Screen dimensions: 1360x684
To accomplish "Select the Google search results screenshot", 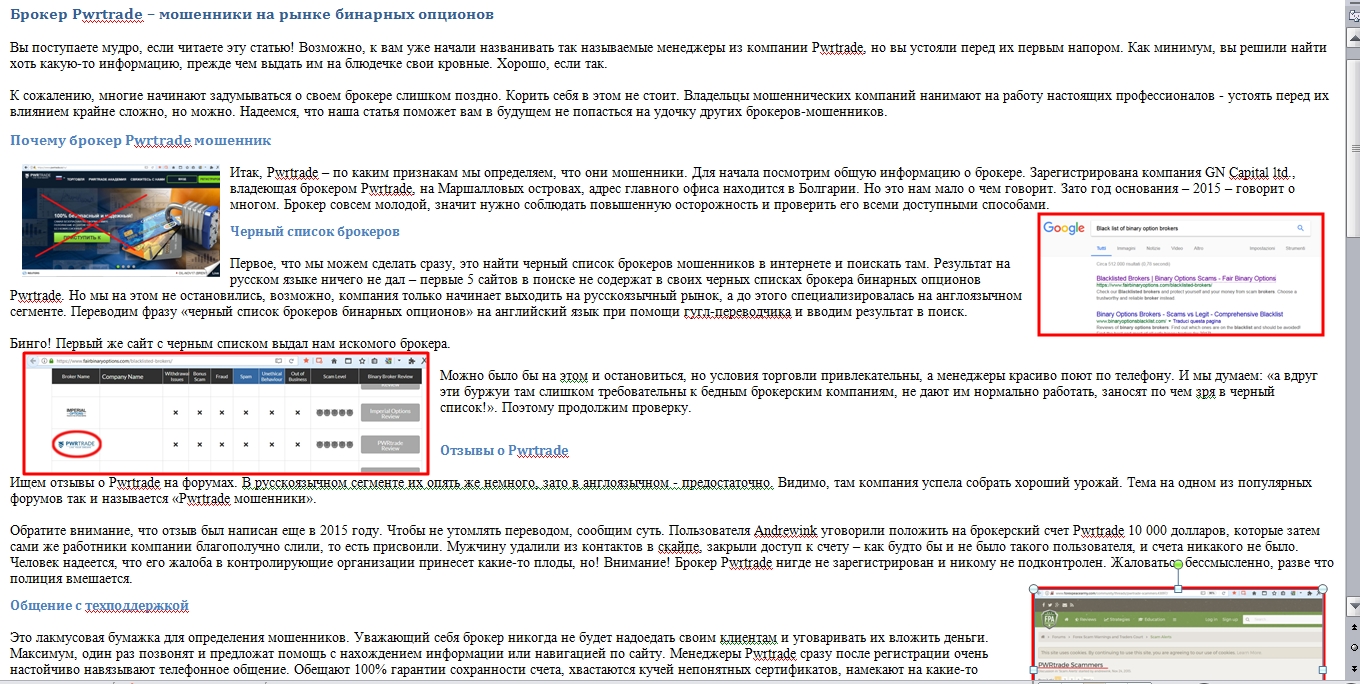I will (x=1180, y=274).
